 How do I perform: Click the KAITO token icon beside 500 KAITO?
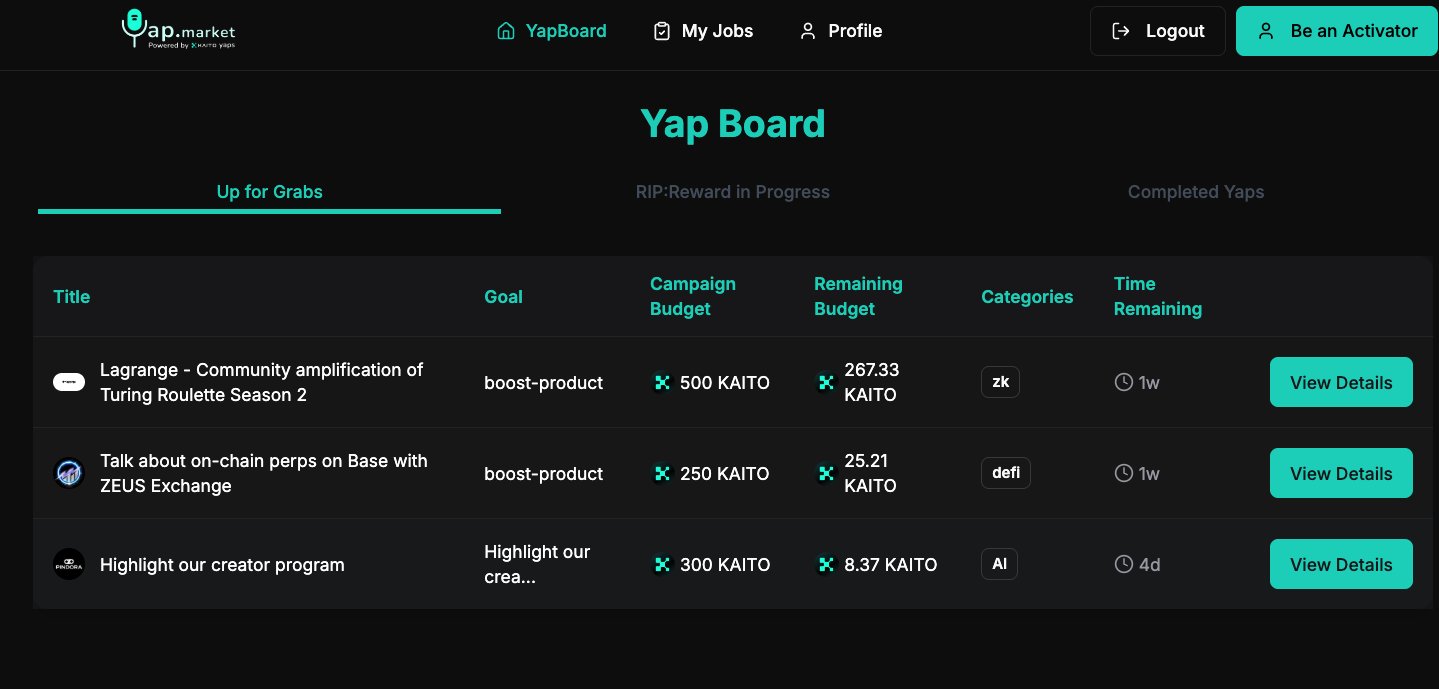click(662, 382)
